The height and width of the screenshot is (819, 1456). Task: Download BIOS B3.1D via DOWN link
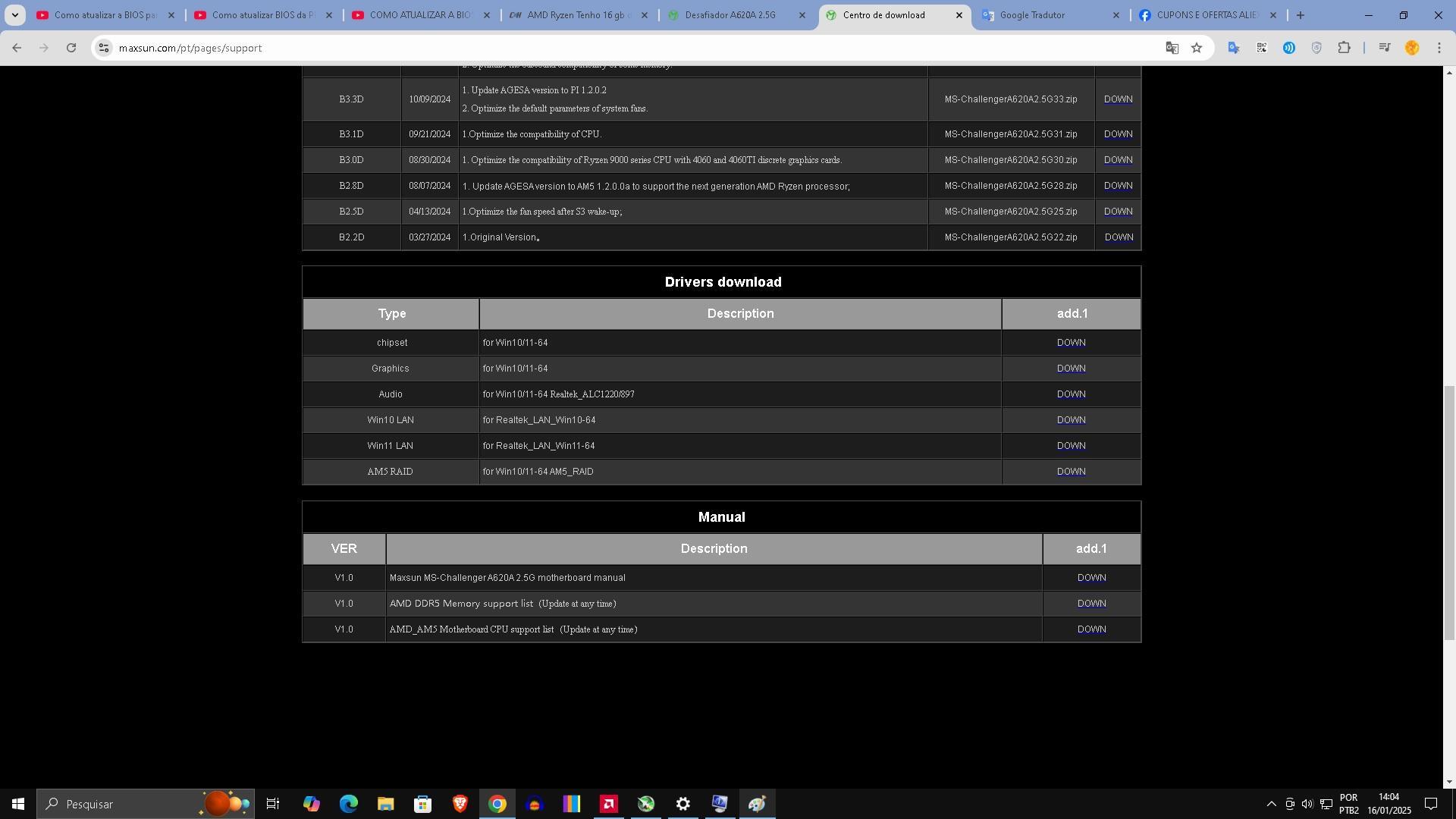[1118, 134]
